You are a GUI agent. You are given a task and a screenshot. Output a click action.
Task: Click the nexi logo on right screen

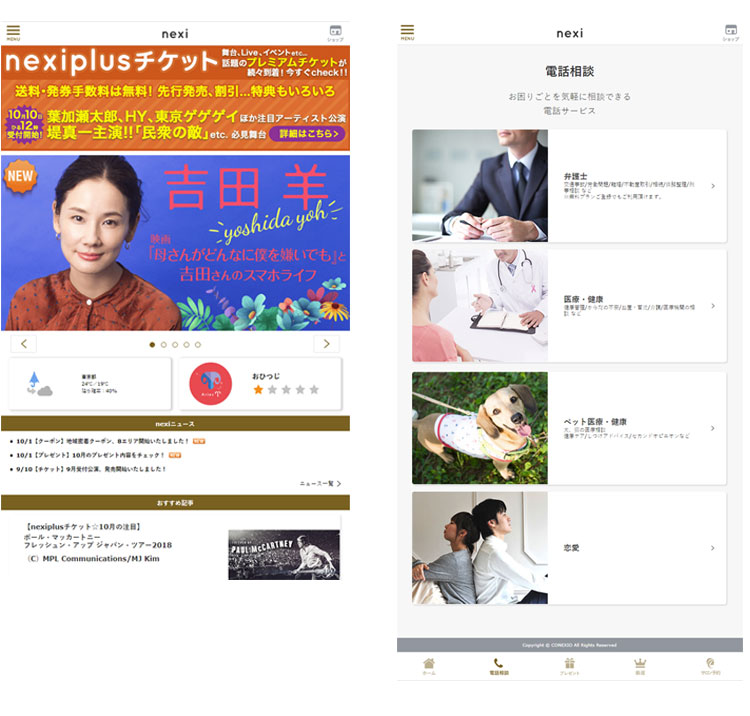point(569,33)
